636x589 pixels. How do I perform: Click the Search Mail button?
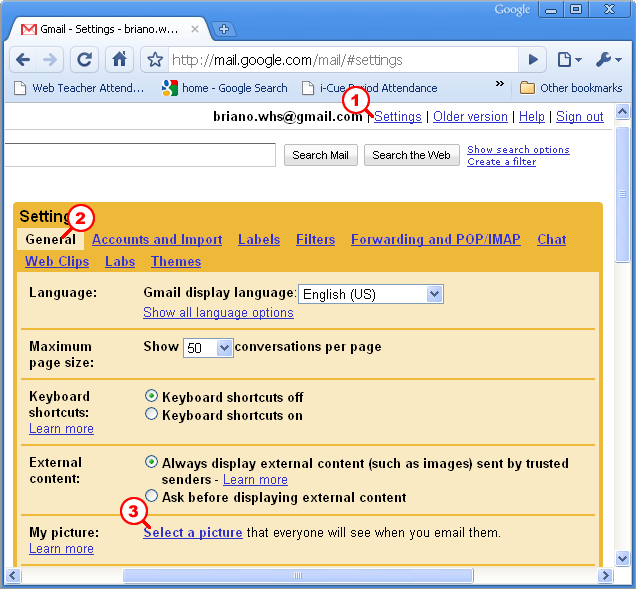320,155
